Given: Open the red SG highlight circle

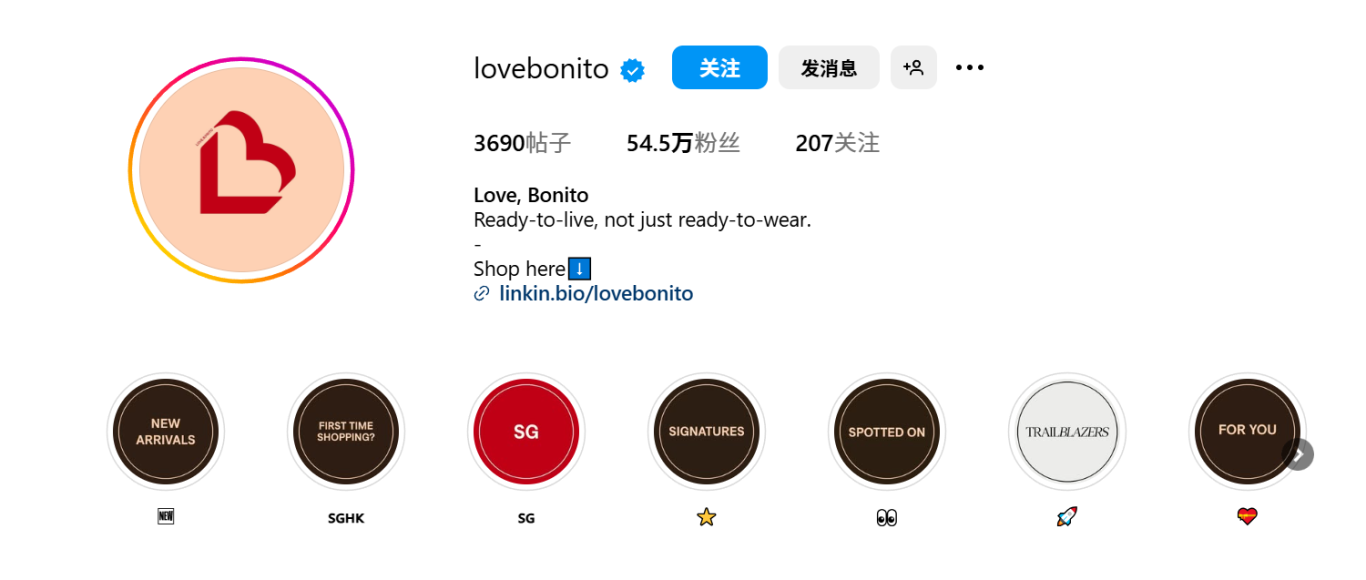Looking at the screenshot, I should (x=526, y=432).
